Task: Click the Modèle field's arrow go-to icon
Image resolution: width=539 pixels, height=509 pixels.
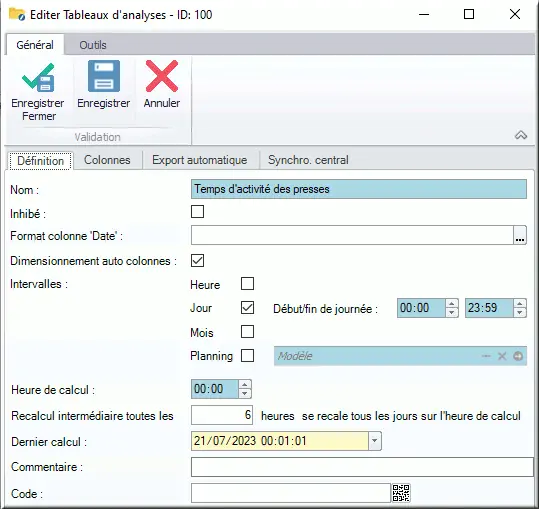Action: pyautogui.click(x=518, y=356)
